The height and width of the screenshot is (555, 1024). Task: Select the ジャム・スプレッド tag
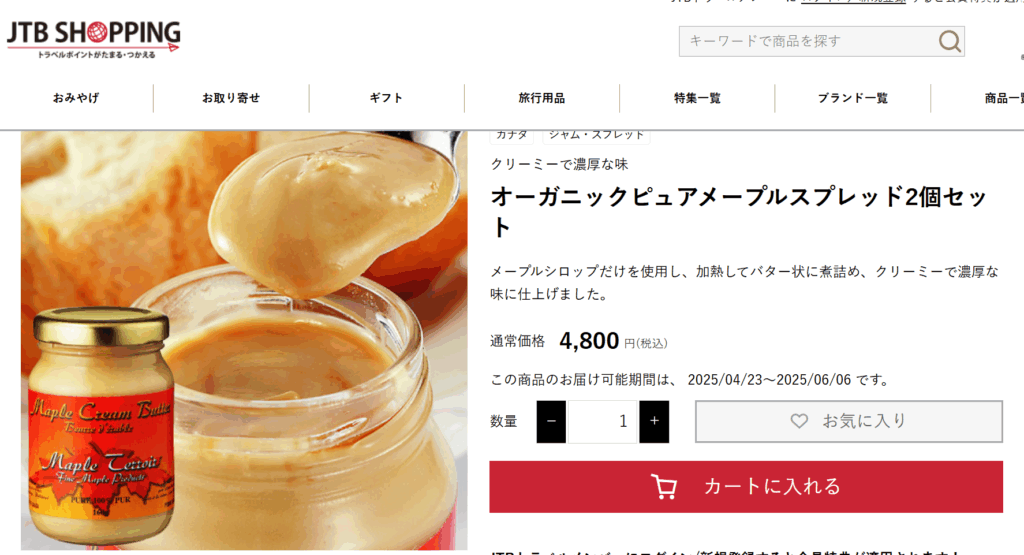[596, 135]
